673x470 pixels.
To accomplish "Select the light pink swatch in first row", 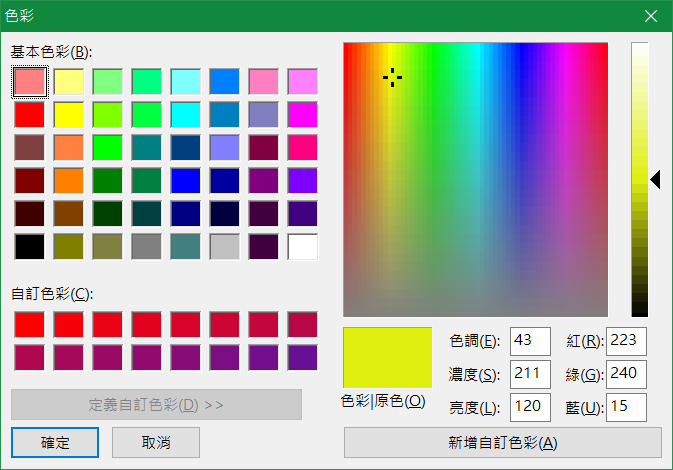I will pos(264,82).
